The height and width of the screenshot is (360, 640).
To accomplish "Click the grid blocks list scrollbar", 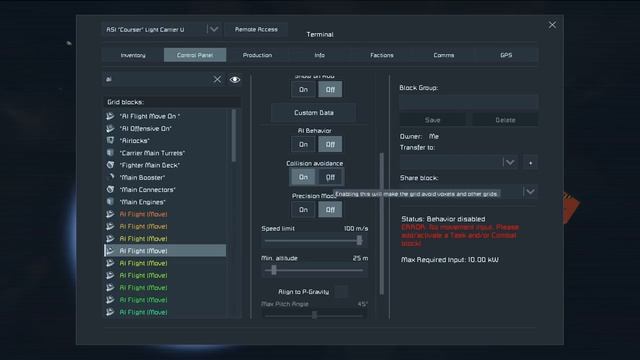I will (234, 135).
